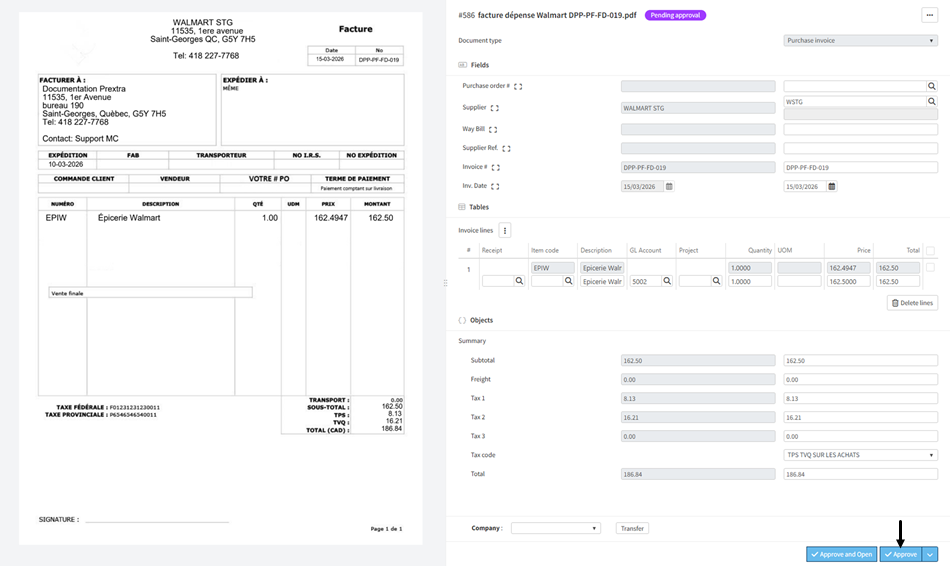Screen dimensions: 950x566
Task: Click the capture-region icon beside Way Bill
Action: click(x=493, y=129)
